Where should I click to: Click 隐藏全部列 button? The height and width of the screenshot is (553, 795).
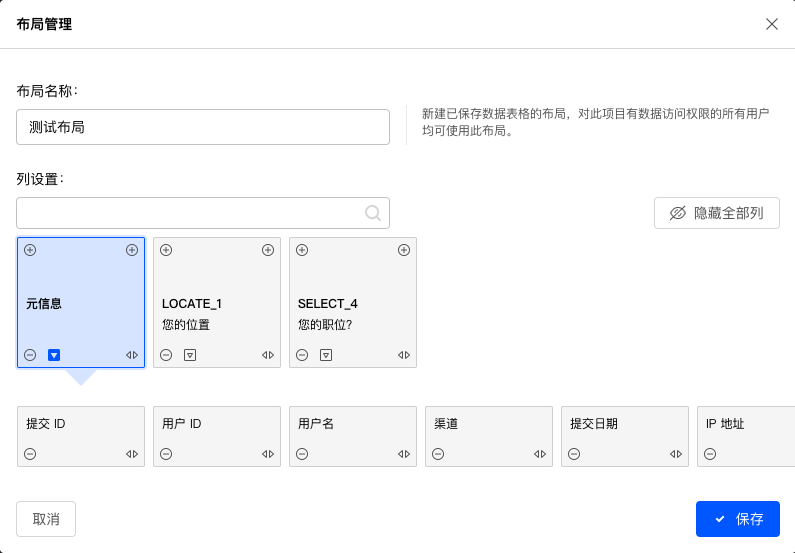click(x=716, y=213)
